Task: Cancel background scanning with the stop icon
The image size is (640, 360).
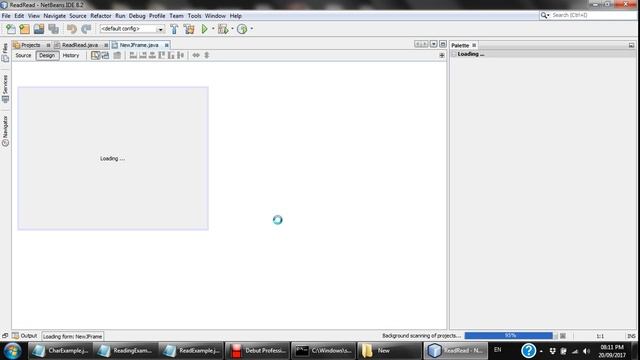Action: [563, 336]
